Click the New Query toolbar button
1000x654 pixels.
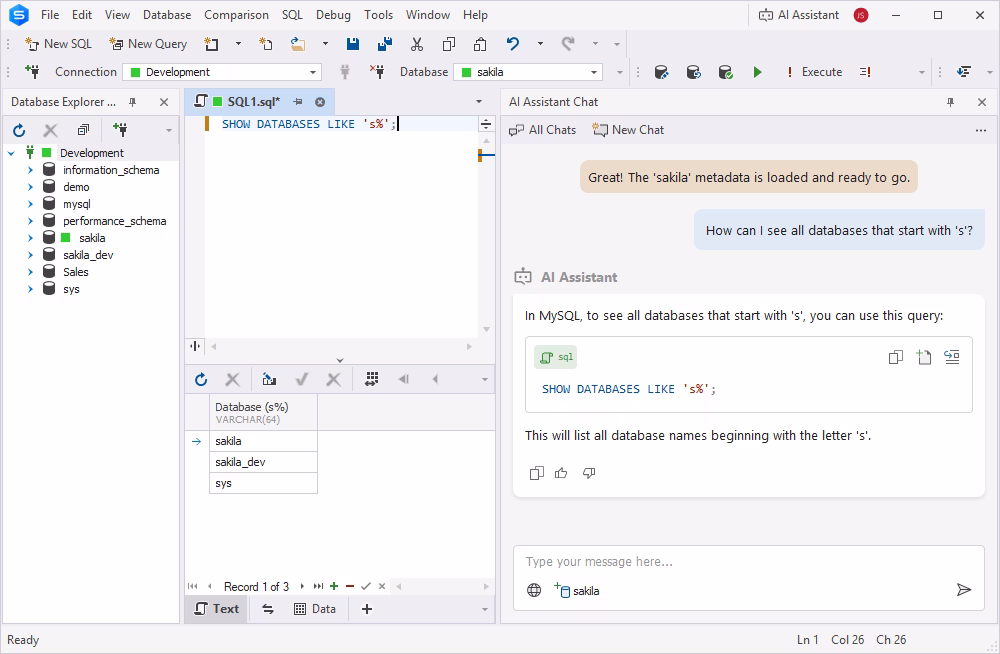coord(148,44)
